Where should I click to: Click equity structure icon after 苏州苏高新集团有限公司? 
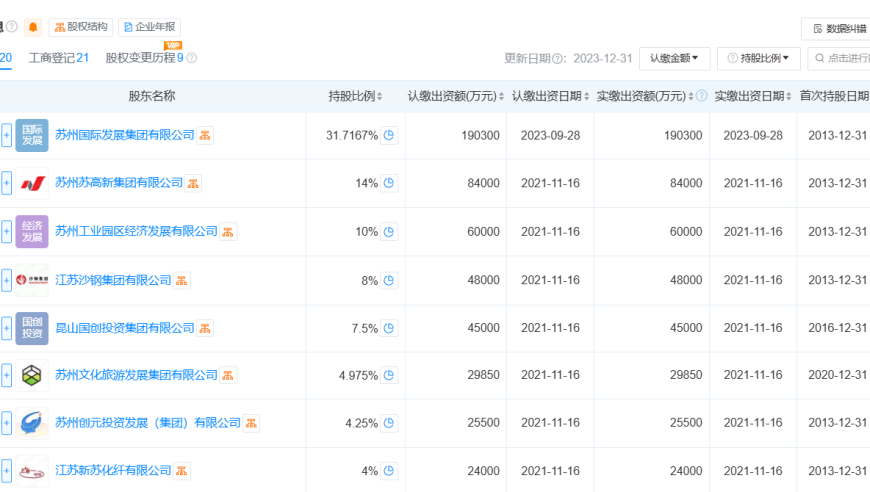click(193, 183)
